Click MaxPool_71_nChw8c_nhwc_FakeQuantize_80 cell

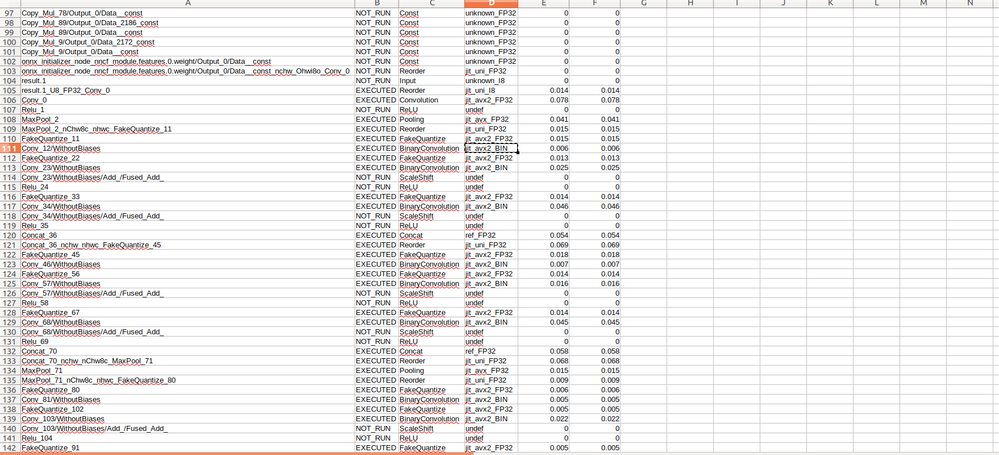[x=187, y=380]
